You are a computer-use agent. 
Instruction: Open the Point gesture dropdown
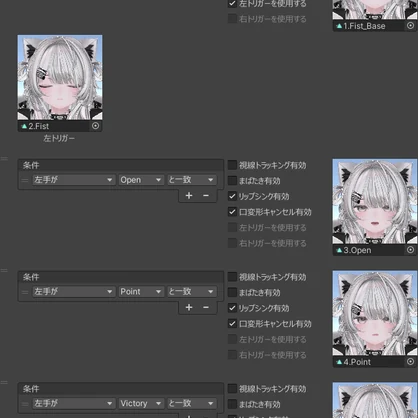pos(141,292)
